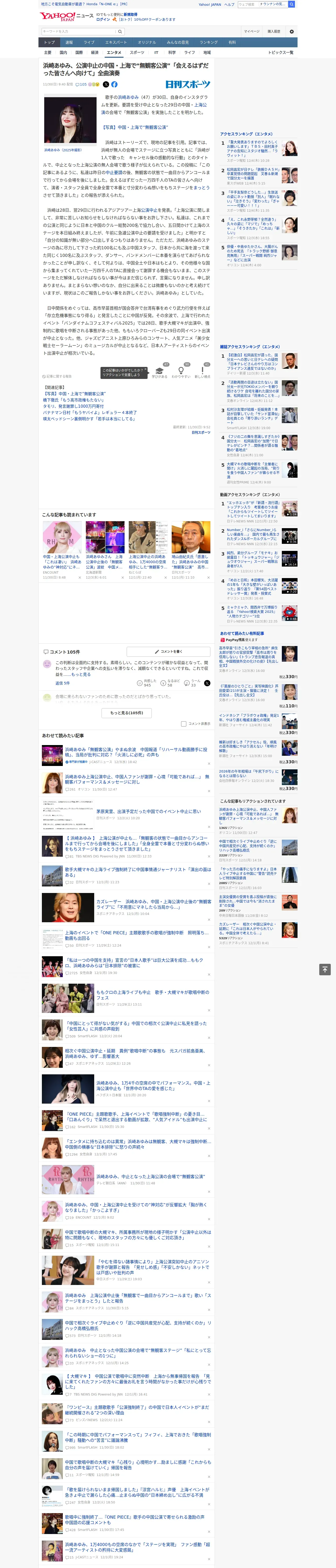Screen dimensions: 336x1568
Task: Open related link タモリ、発言謝罪し1000万円寄付
Action: coord(73,407)
